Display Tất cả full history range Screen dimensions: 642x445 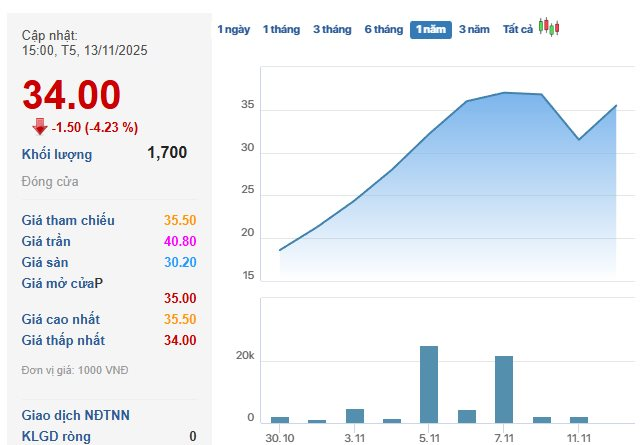(x=517, y=30)
